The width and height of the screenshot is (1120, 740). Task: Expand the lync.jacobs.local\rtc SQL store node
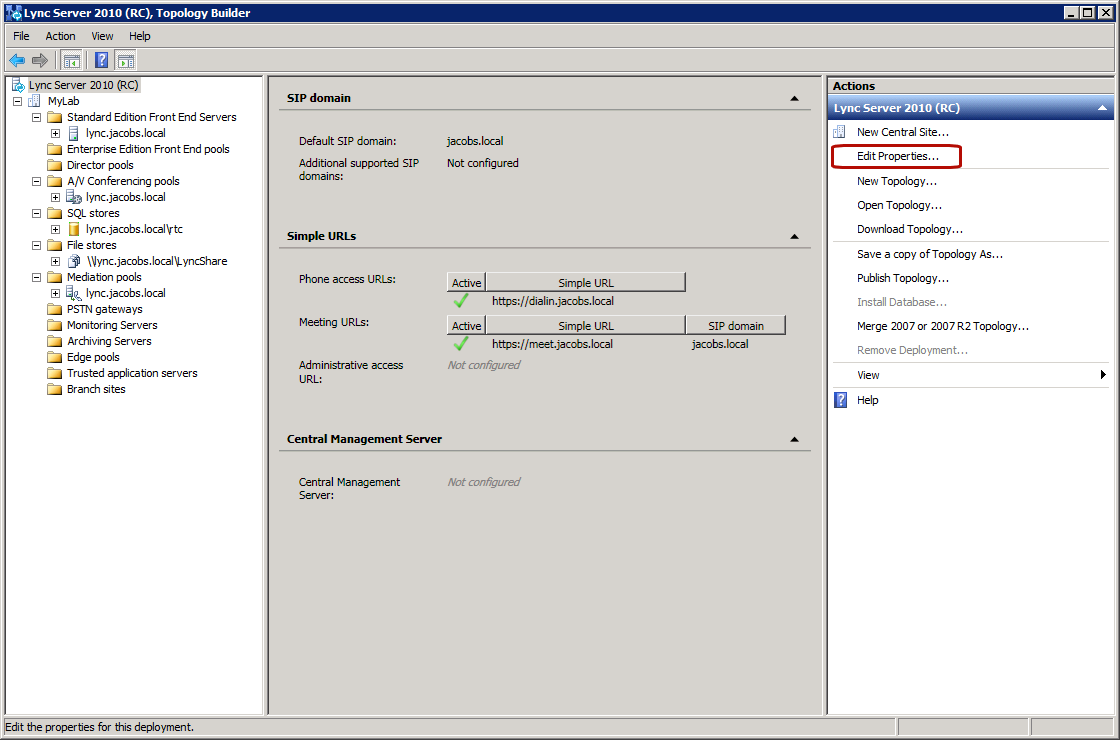55,229
